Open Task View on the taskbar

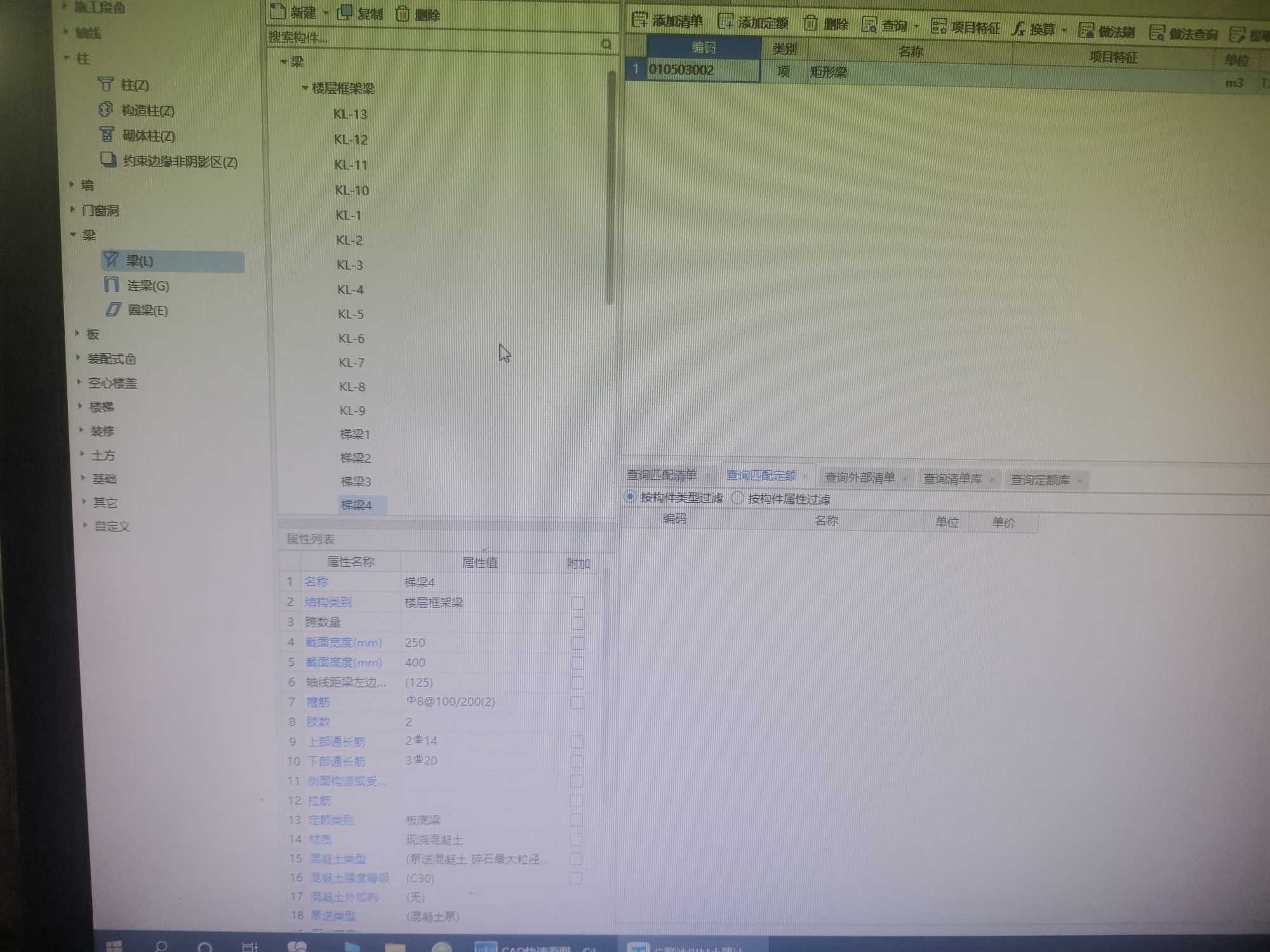(x=250, y=946)
